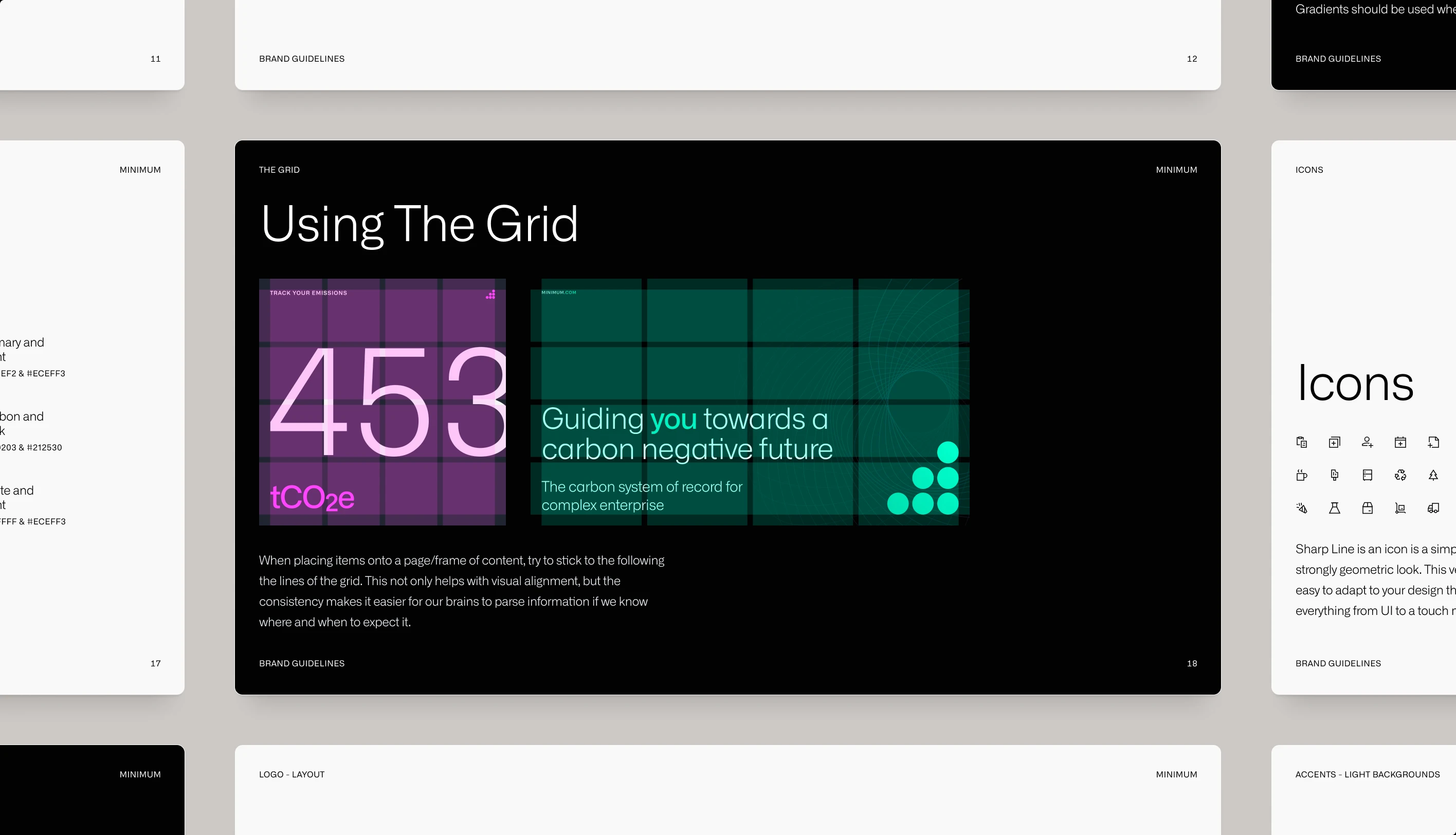The image size is (1456, 835).
Task: Click the pink dots logo on purple card
Action: 491,295
